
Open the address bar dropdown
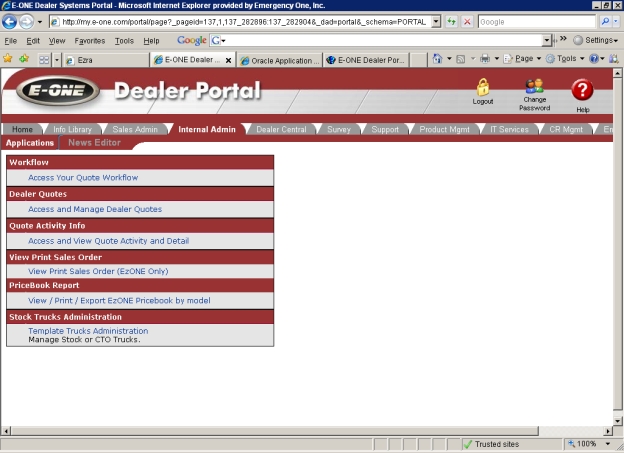coord(436,21)
